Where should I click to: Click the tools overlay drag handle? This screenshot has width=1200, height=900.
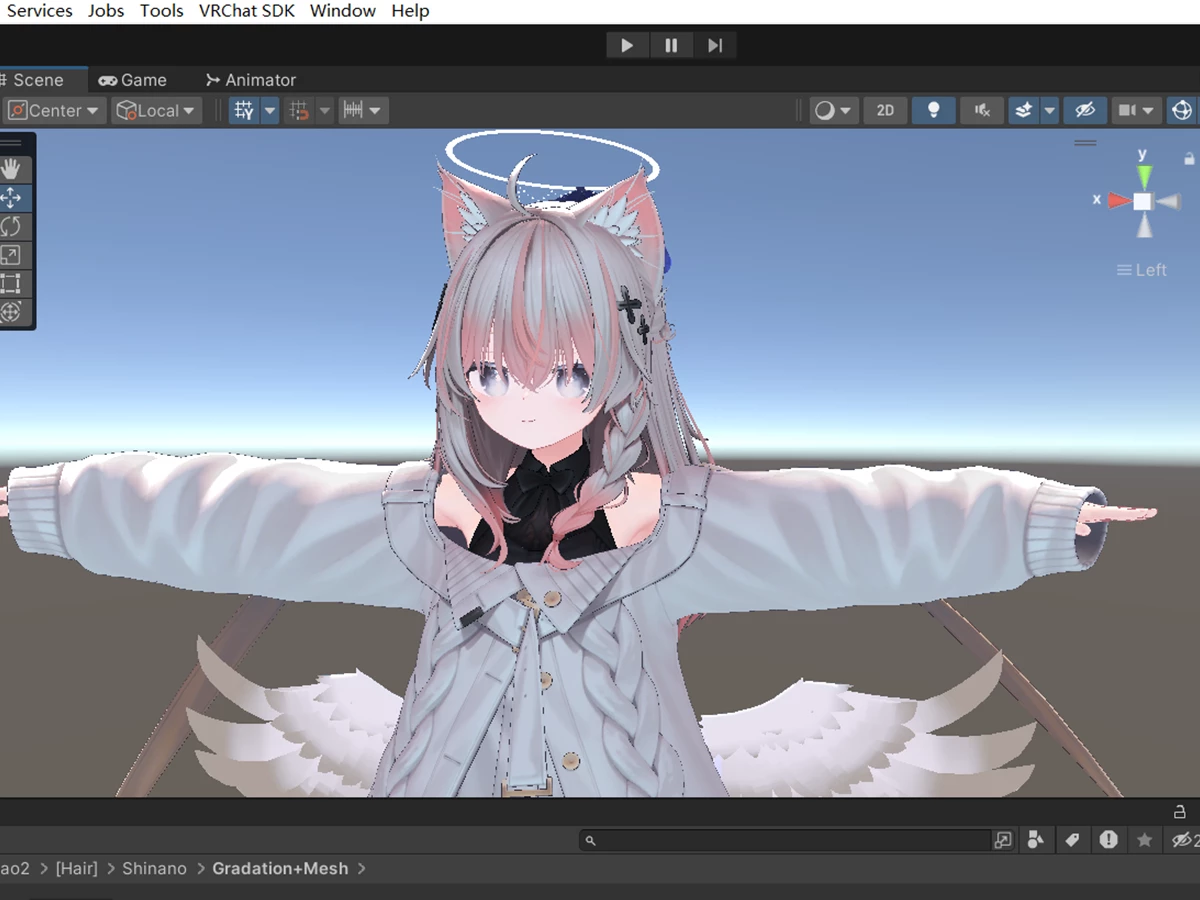(x=12, y=143)
